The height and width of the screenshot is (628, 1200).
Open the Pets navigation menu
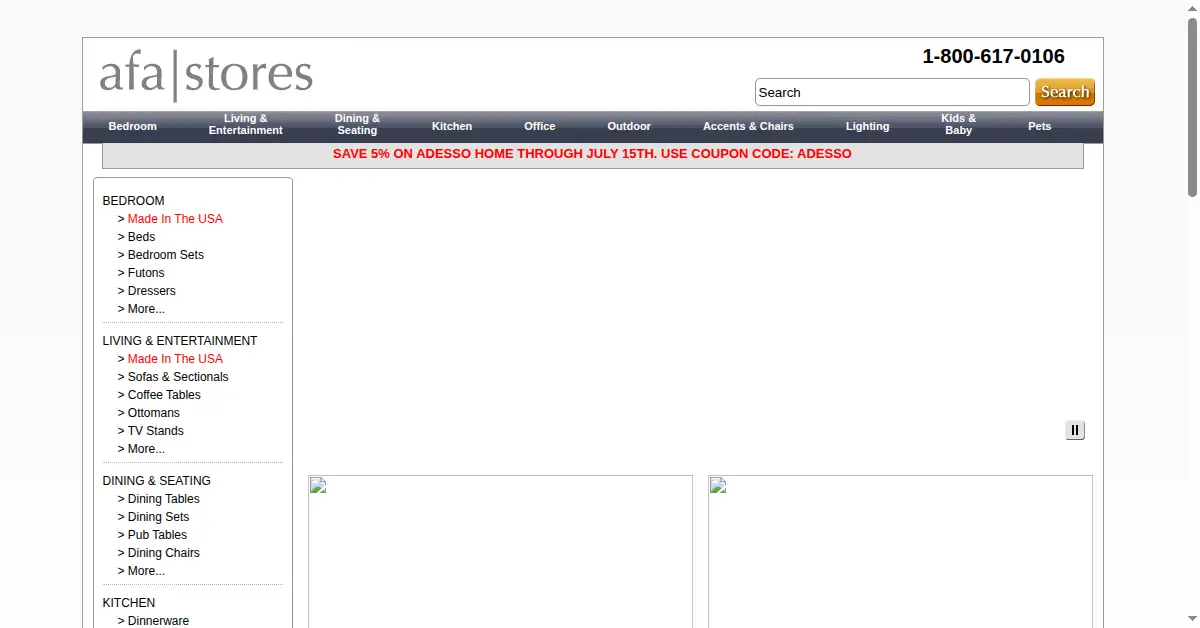[1040, 126]
